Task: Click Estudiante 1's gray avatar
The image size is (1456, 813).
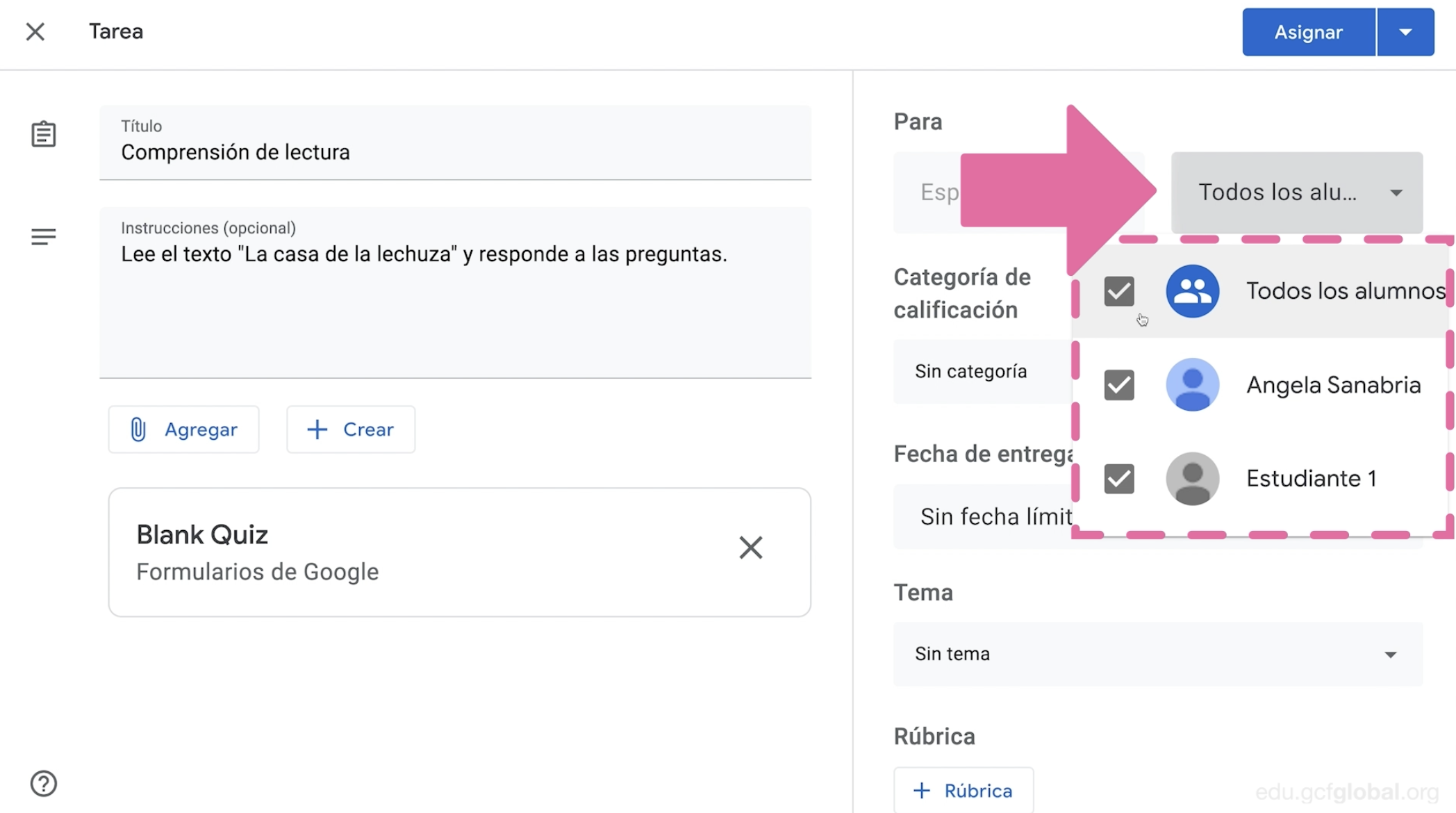Action: 1192,479
